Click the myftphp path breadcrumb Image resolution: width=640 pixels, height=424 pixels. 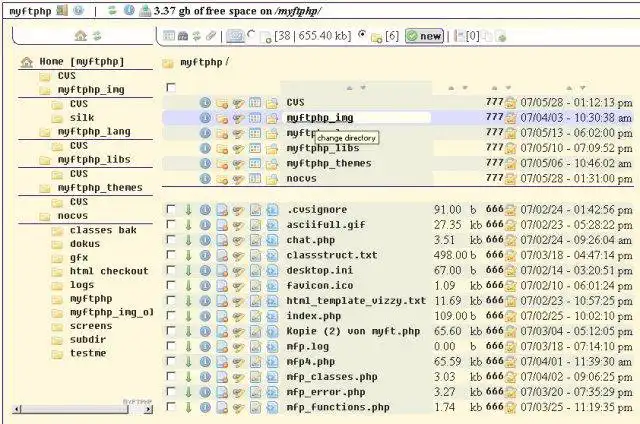(x=201, y=62)
